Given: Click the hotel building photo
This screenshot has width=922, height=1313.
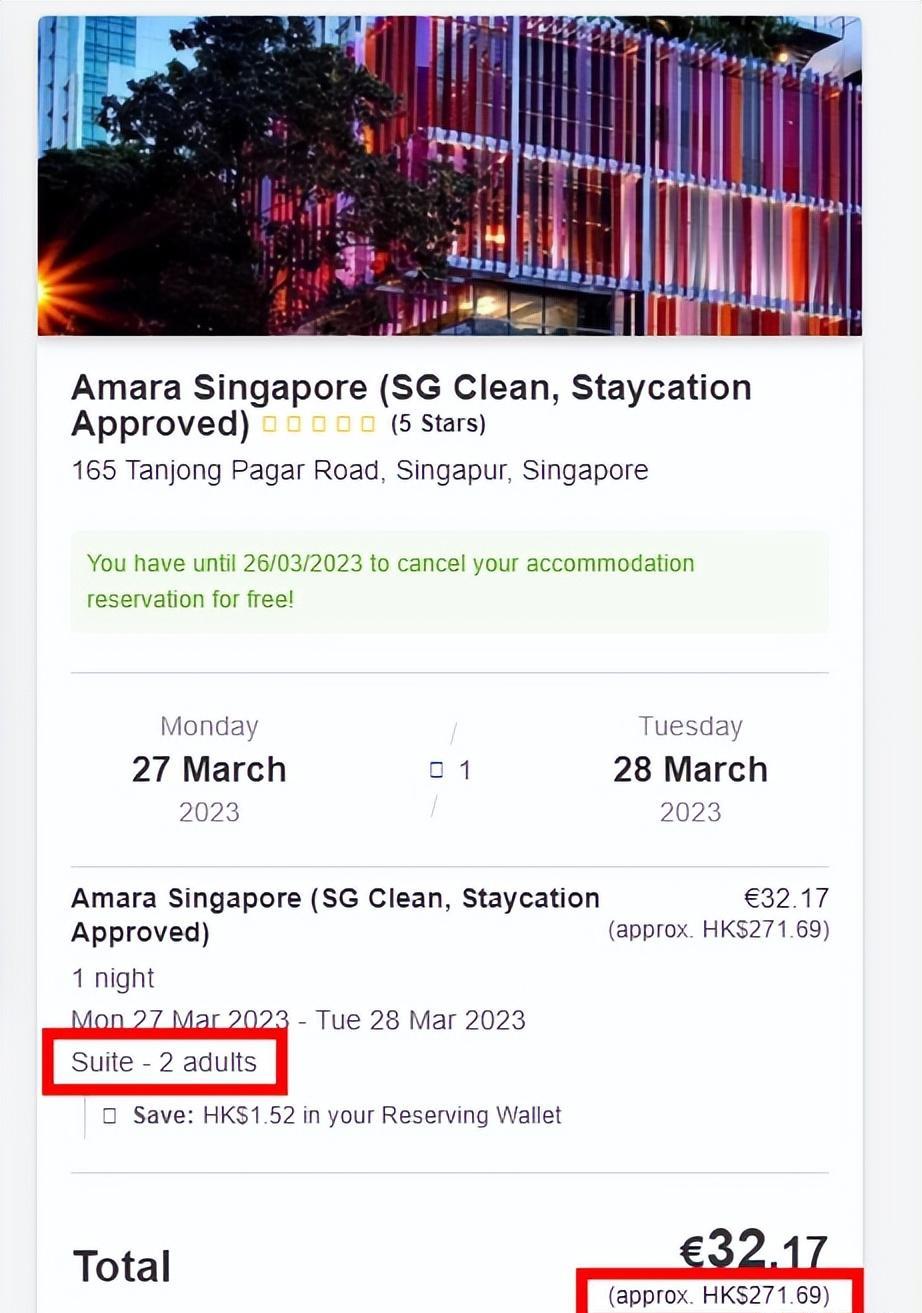Looking at the screenshot, I should click(450, 175).
